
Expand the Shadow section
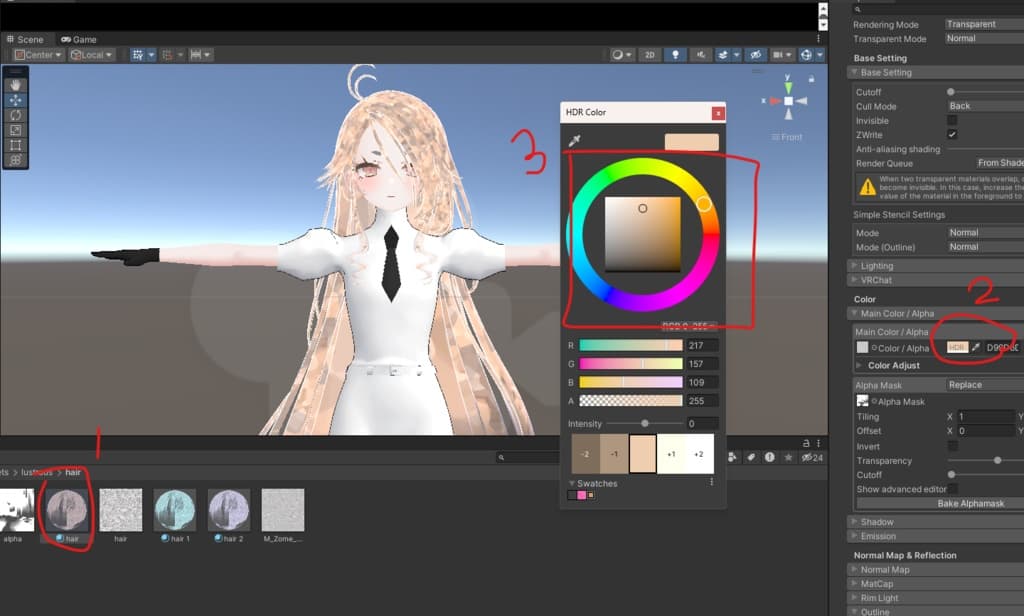877,522
